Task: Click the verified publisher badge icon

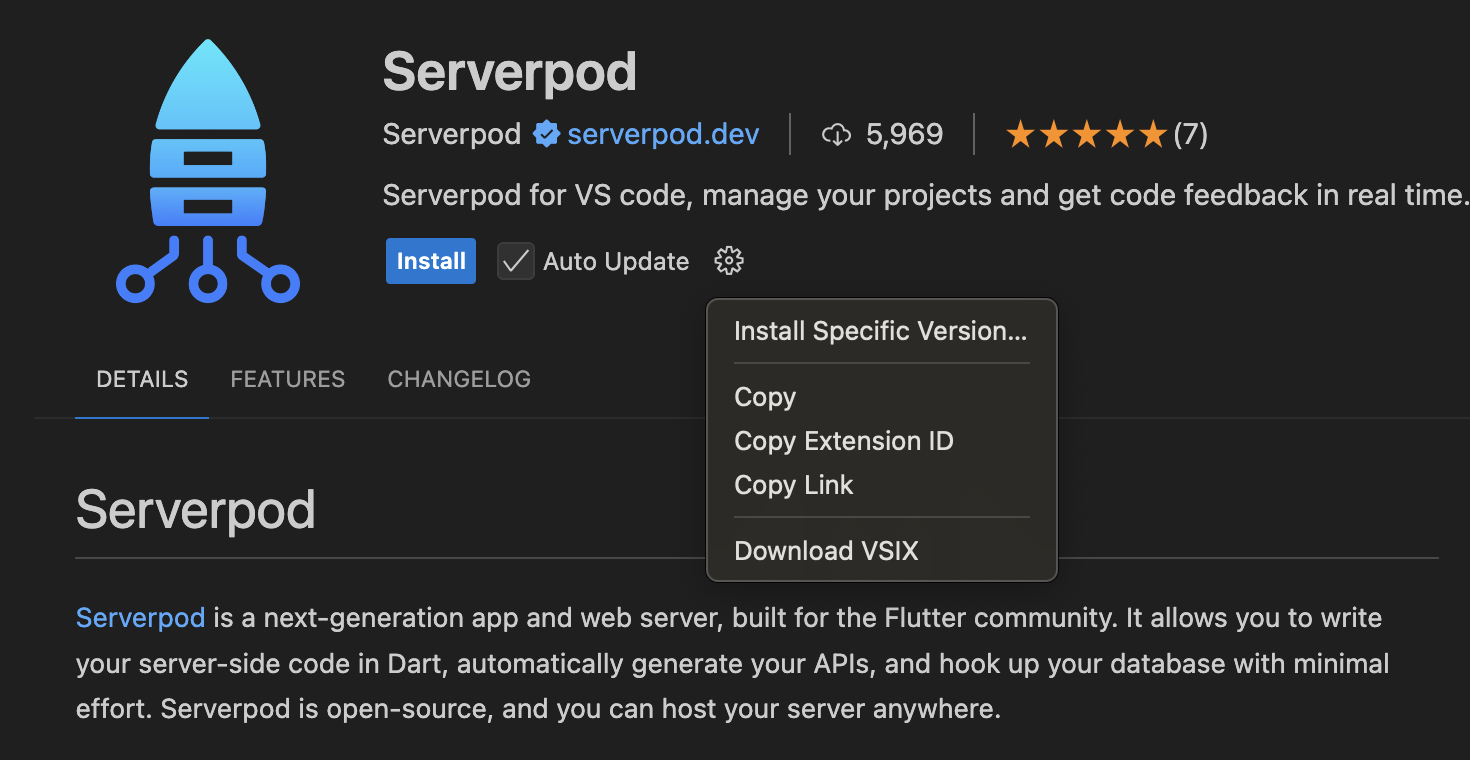Action: click(546, 134)
